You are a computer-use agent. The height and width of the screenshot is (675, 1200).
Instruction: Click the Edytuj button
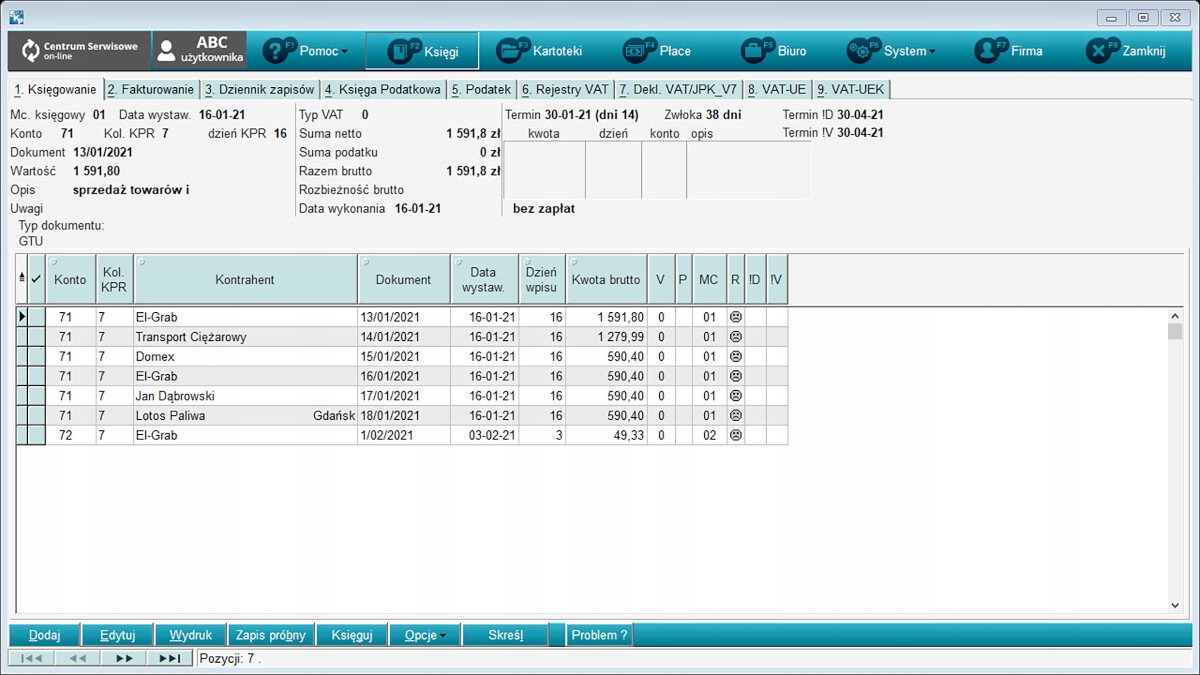click(x=117, y=635)
